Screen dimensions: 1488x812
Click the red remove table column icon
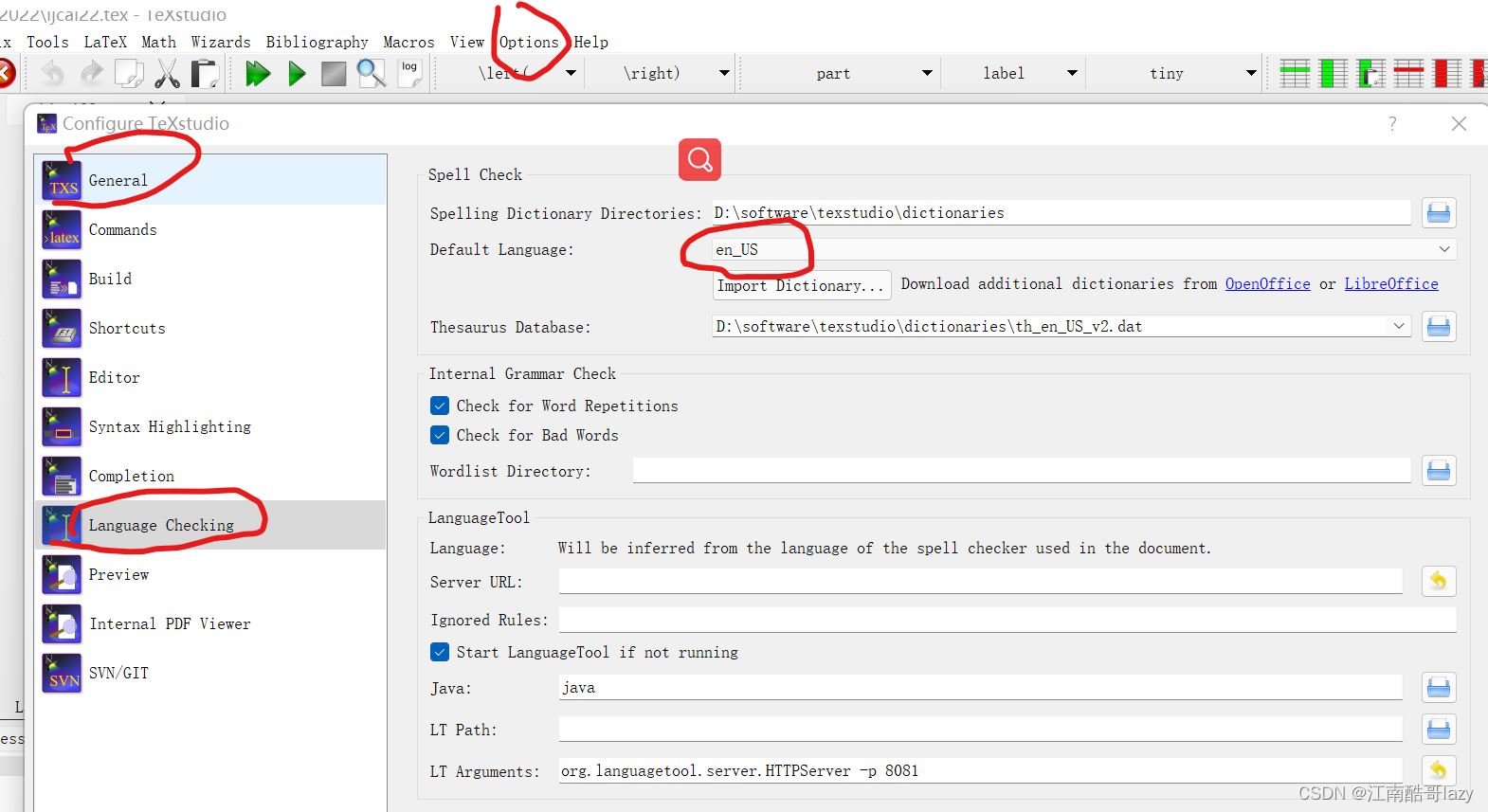(x=1447, y=73)
